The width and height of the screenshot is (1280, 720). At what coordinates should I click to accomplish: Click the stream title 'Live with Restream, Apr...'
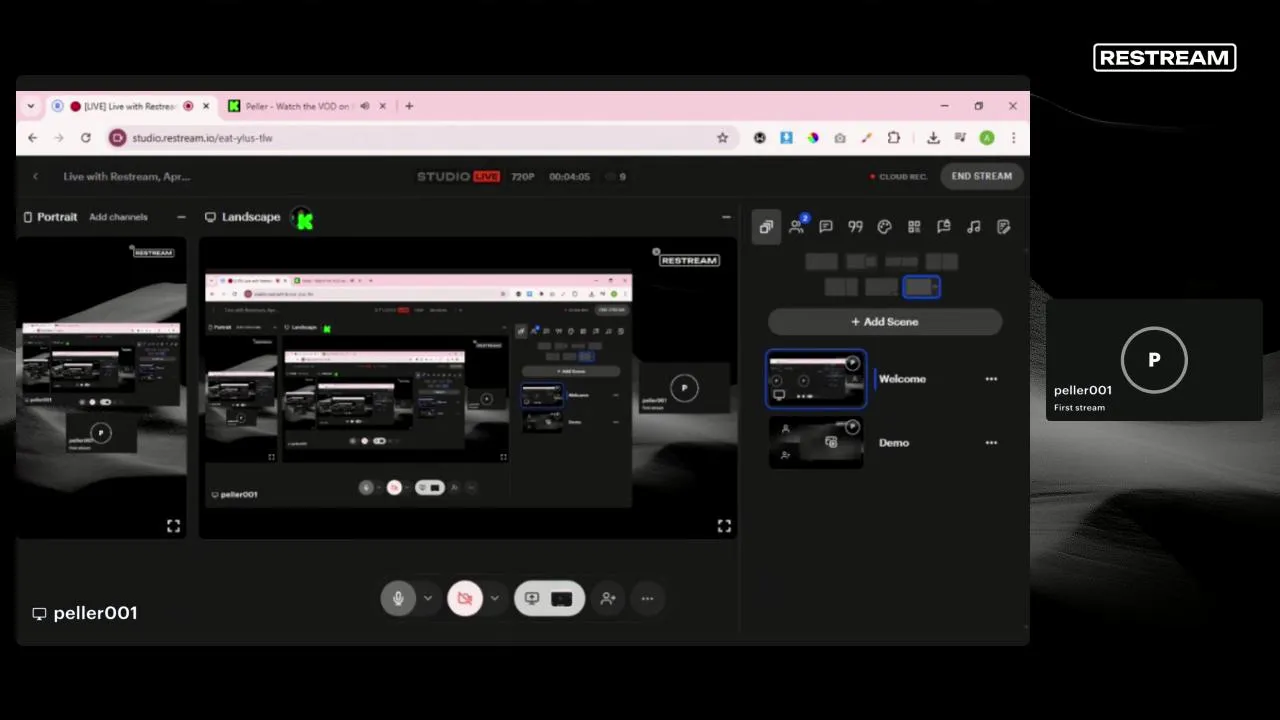pyautogui.click(x=126, y=177)
